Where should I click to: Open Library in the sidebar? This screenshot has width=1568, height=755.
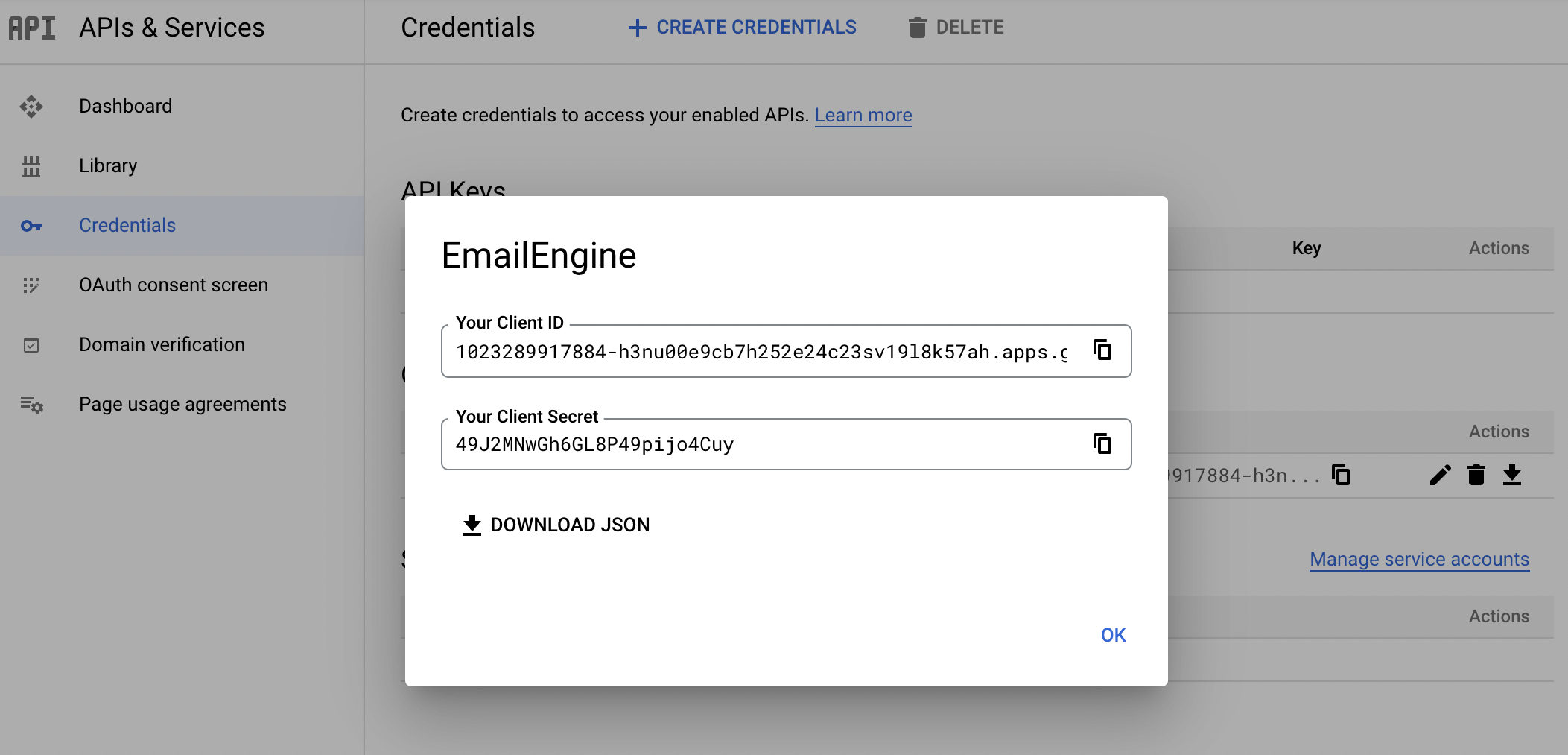[x=182, y=165]
